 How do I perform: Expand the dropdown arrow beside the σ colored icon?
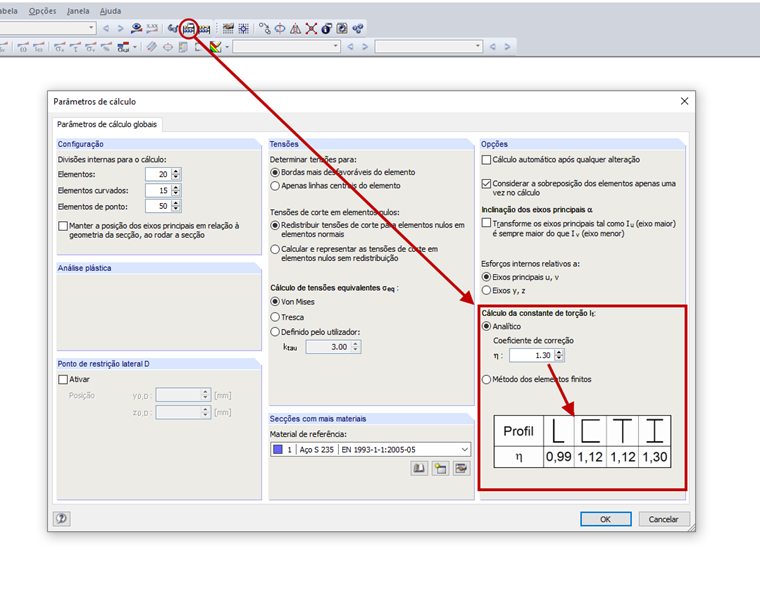coord(135,47)
